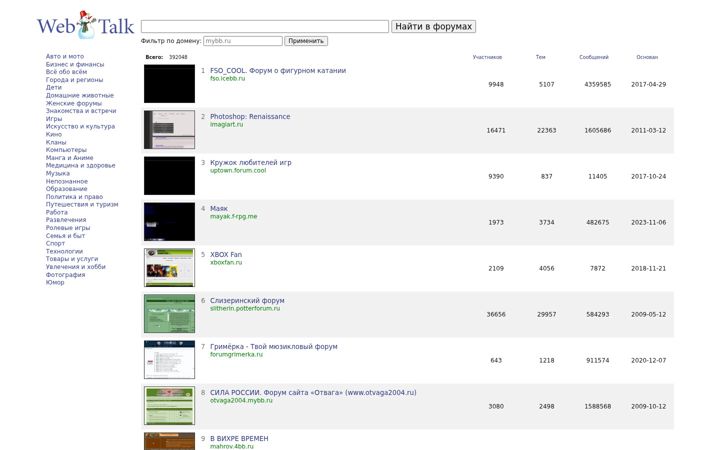Open the 'Дети' category
Viewport: 720px width, 450px height.
(x=53, y=87)
